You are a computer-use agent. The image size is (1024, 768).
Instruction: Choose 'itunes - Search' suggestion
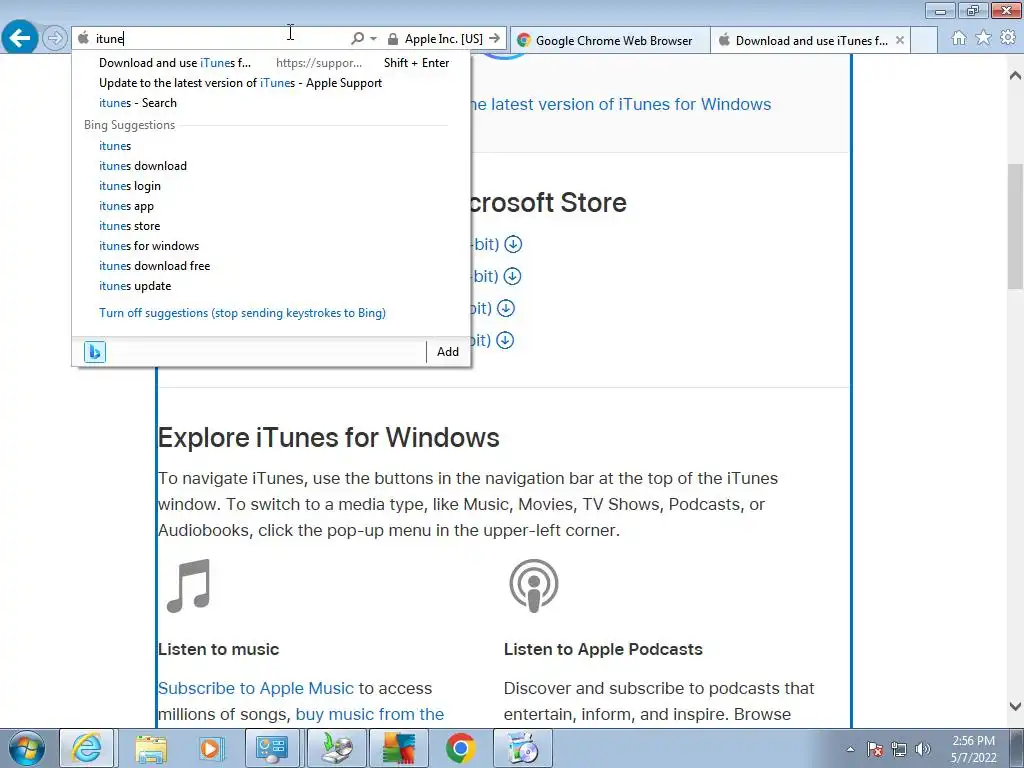coord(270,103)
